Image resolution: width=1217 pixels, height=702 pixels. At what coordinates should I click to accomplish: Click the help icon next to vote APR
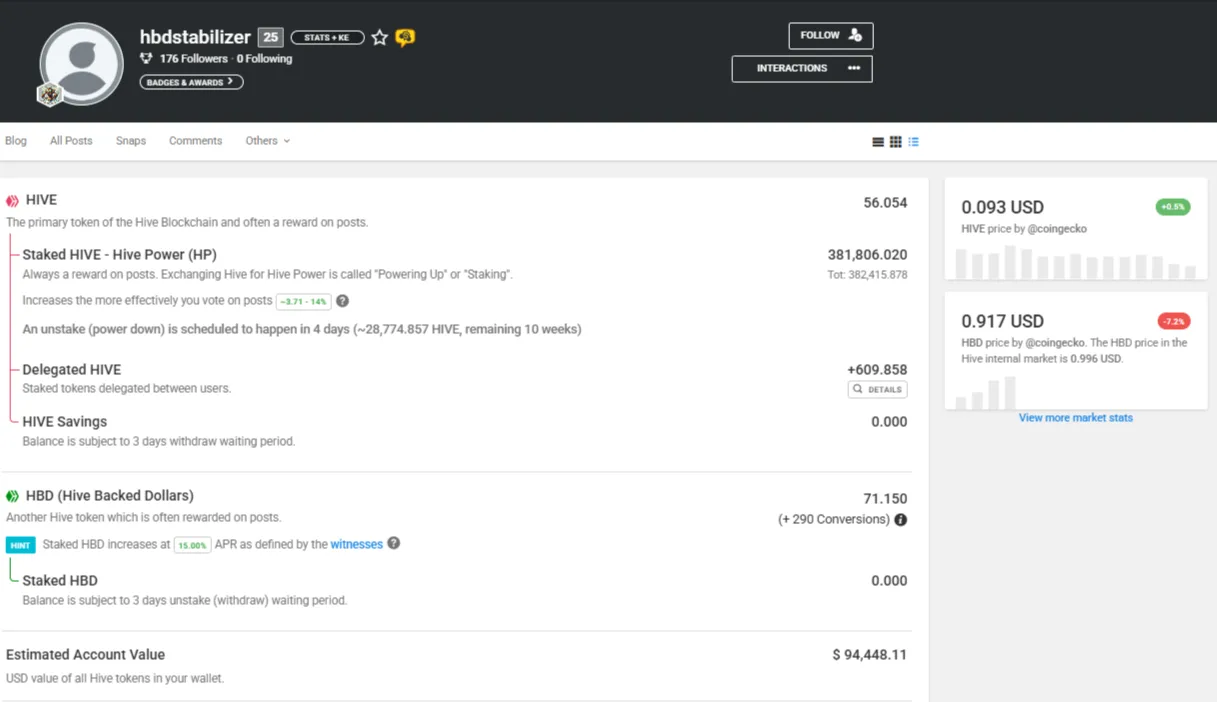(342, 301)
